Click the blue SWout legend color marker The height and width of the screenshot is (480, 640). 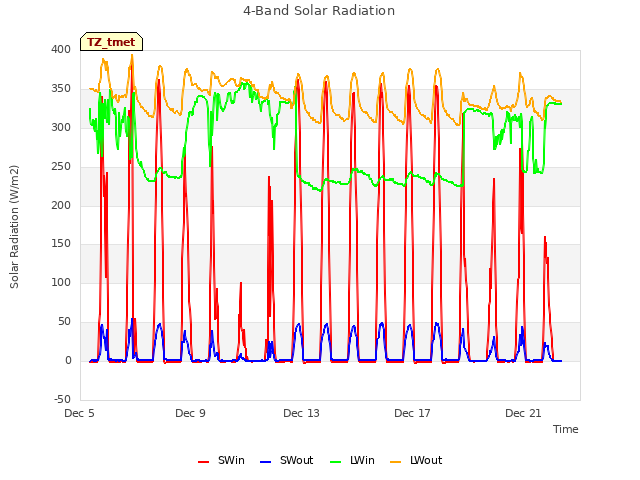[265, 462]
